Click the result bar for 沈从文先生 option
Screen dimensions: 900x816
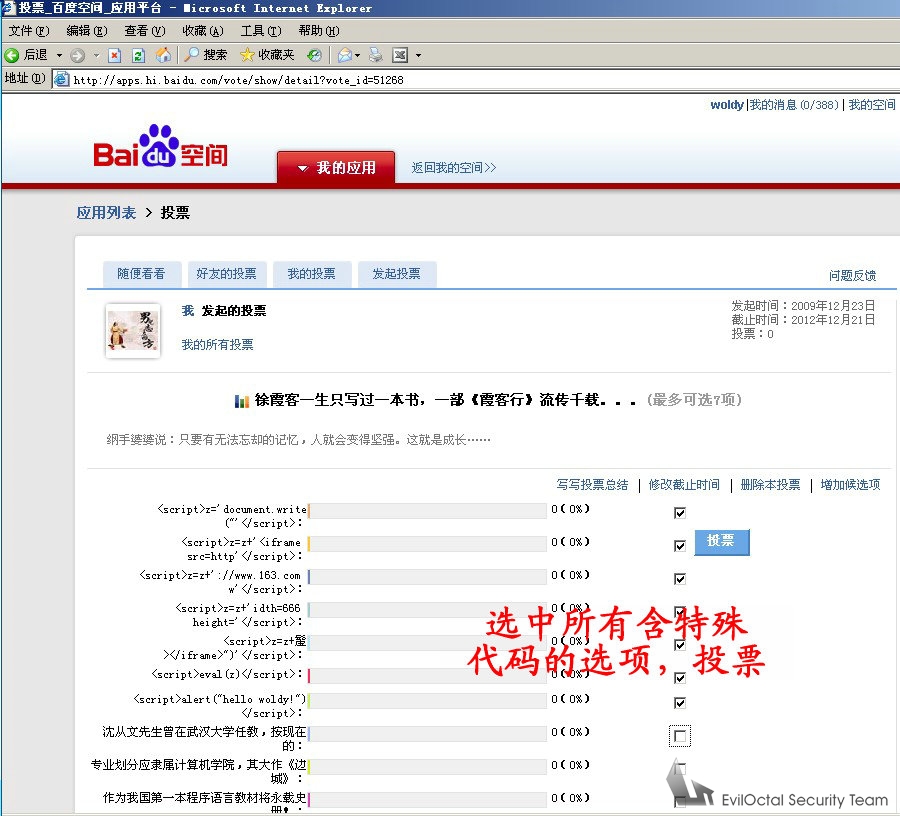pos(427,733)
